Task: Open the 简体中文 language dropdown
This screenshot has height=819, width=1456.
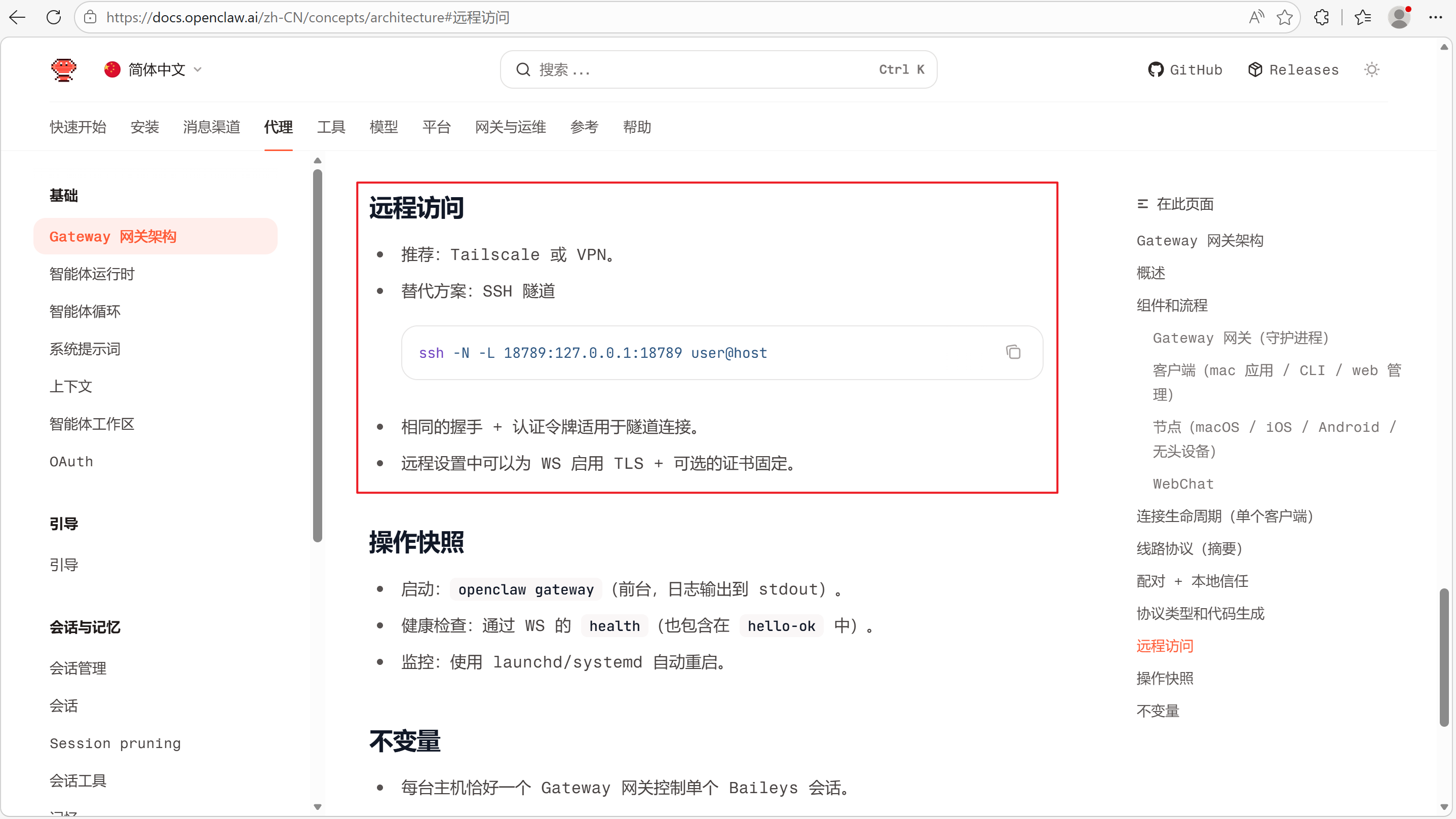Action: pyautogui.click(x=153, y=69)
